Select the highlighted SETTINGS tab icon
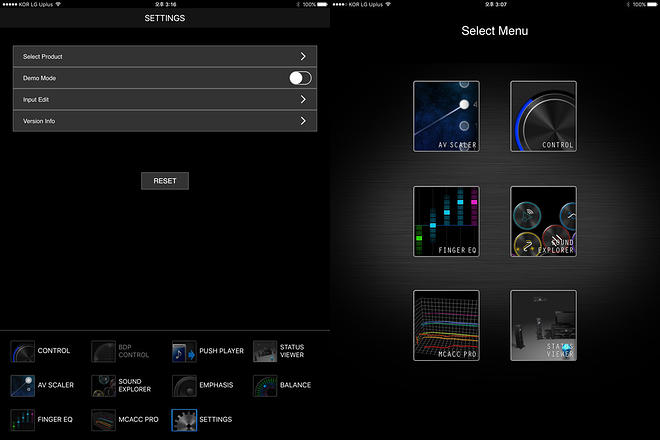Image resolution: width=660 pixels, height=440 pixels. click(184, 419)
